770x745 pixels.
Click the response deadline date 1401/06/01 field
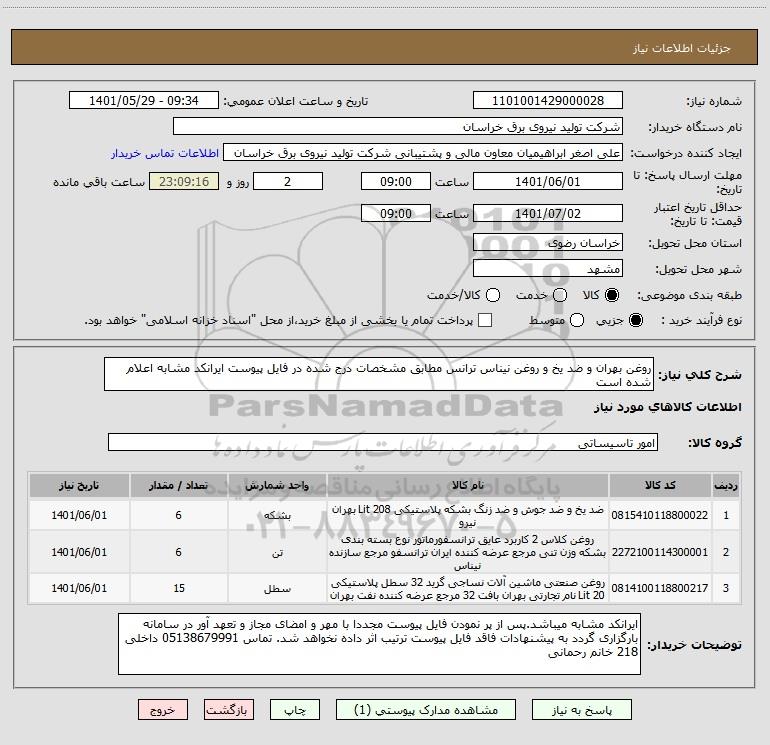[548, 181]
